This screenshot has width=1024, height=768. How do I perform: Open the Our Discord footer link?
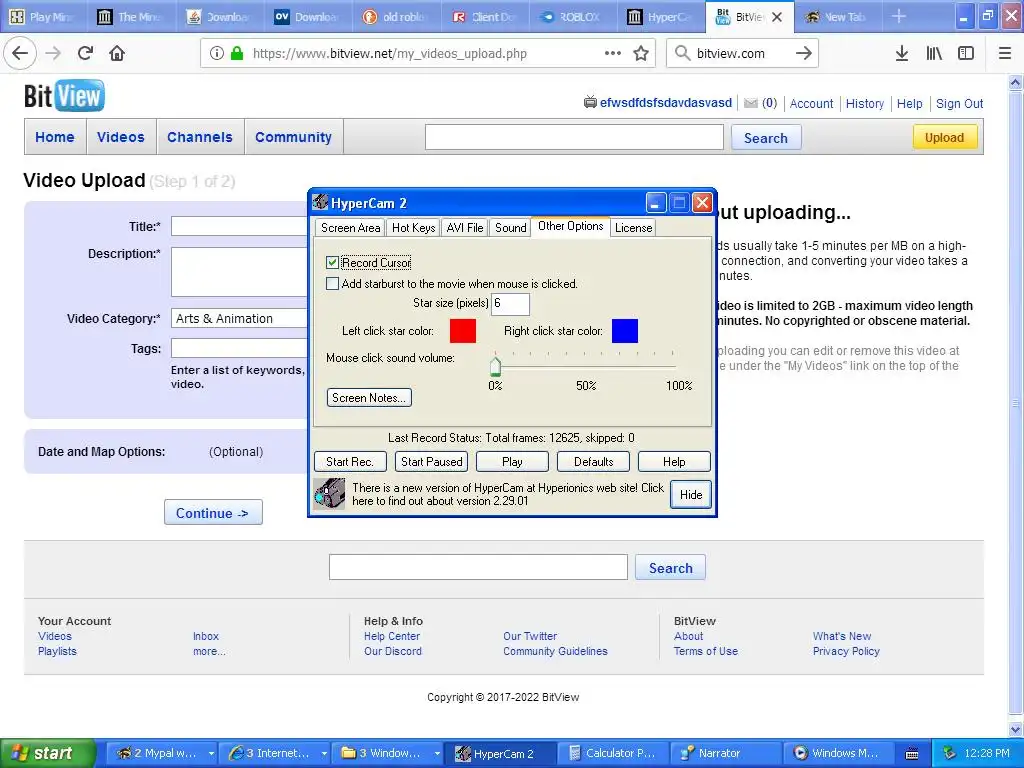tap(392, 651)
